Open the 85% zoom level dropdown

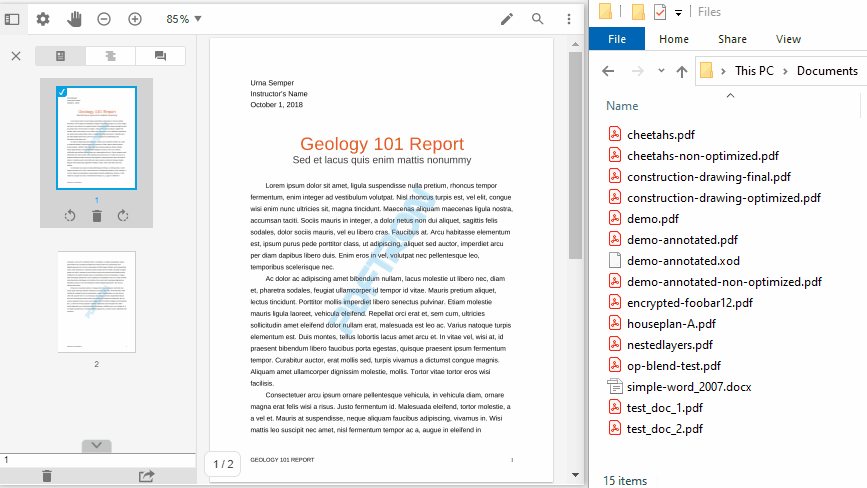click(184, 19)
